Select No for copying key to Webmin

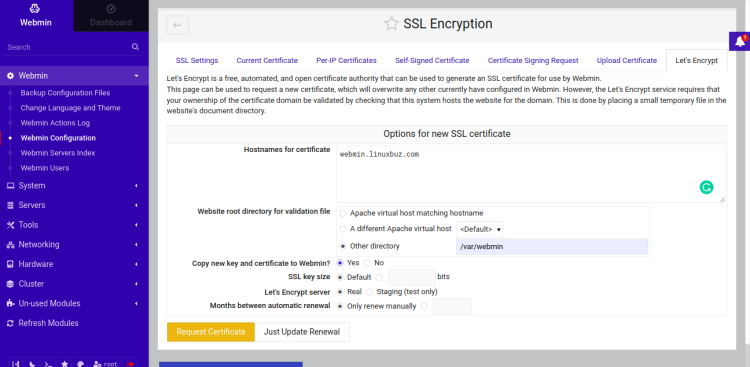pyautogui.click(x=367, y=263)
